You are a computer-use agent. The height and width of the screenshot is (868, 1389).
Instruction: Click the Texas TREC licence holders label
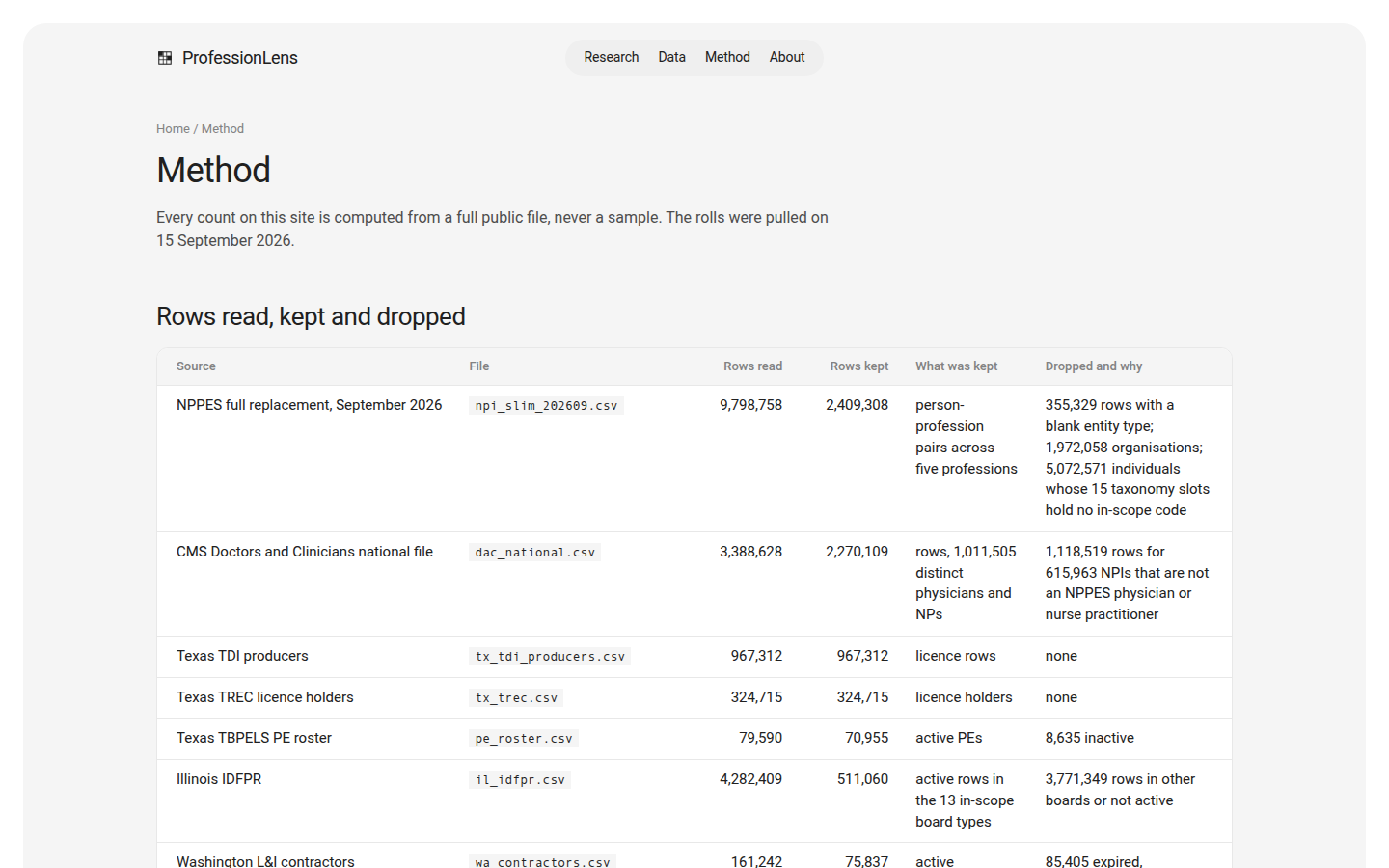click(265, 697)
